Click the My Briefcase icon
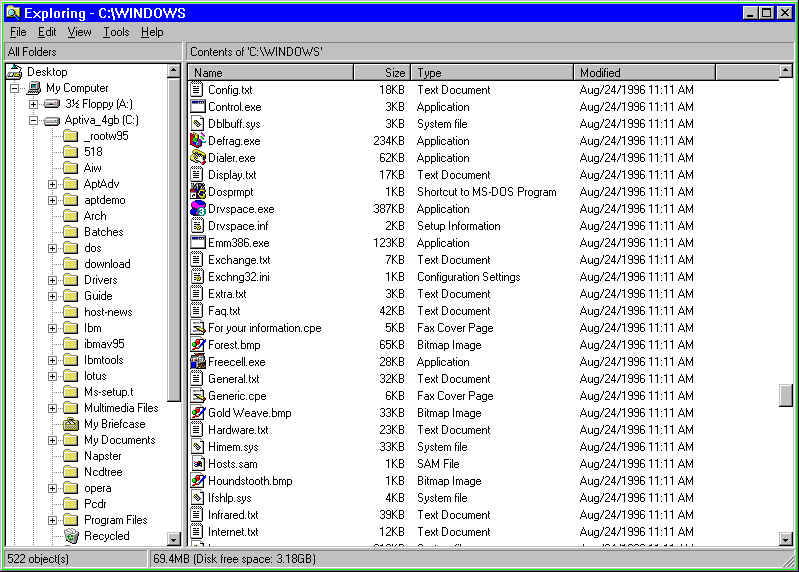This screenshot has width=799, height=572. [71, 424]
